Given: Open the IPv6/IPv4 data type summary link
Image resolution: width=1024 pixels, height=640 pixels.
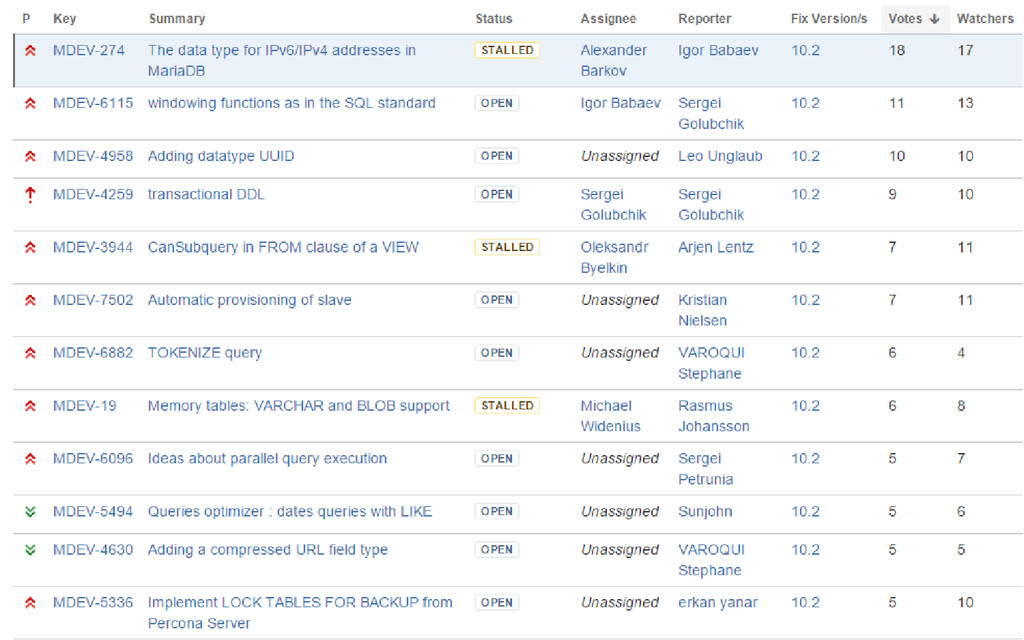Looking at the screenshot, I should (281, 61).
